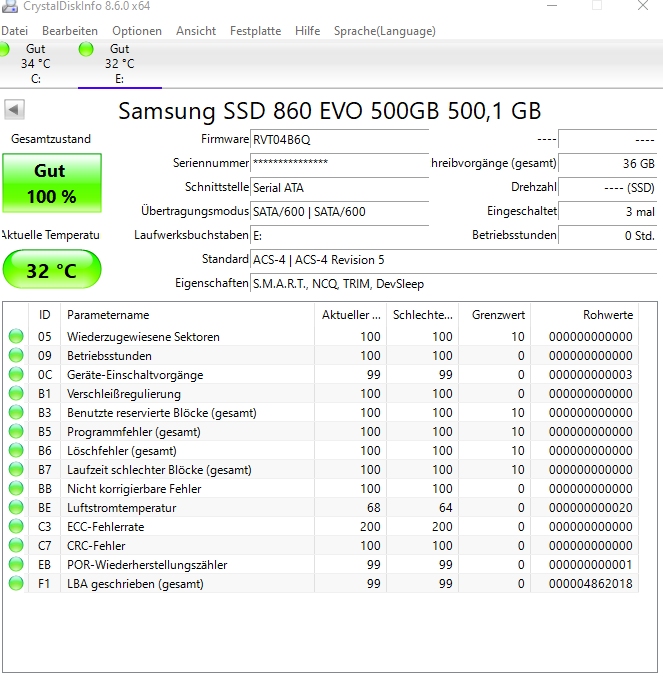Click raw value 000000000020
Screen dimensions: 663x680
(x=591, y=507)
